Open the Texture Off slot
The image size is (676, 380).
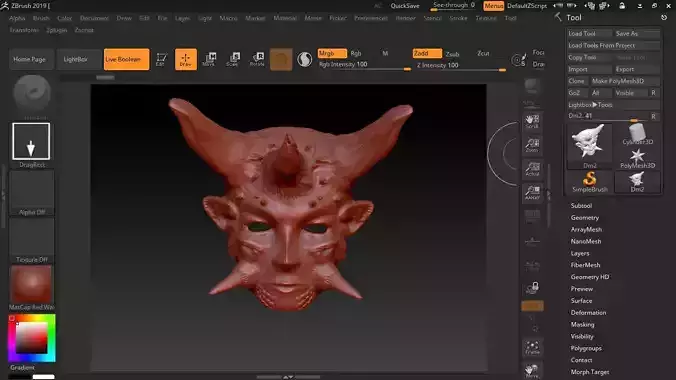coord(32,240)
